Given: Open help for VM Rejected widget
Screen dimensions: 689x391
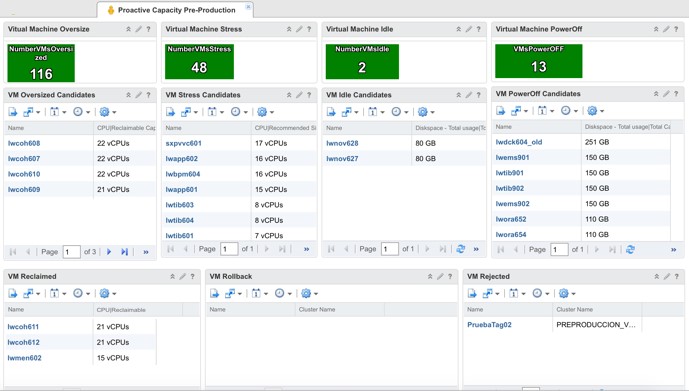Looking at the screenshot, I should point(677,276).
